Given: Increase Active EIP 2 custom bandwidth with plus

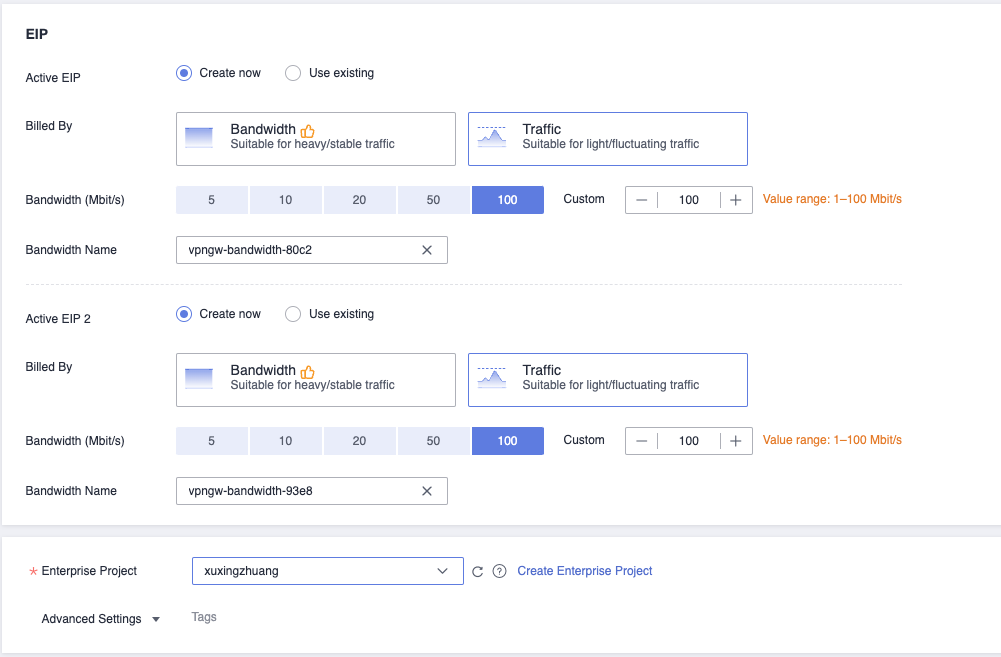Looking at the screenshot, I should pos(736,441).
